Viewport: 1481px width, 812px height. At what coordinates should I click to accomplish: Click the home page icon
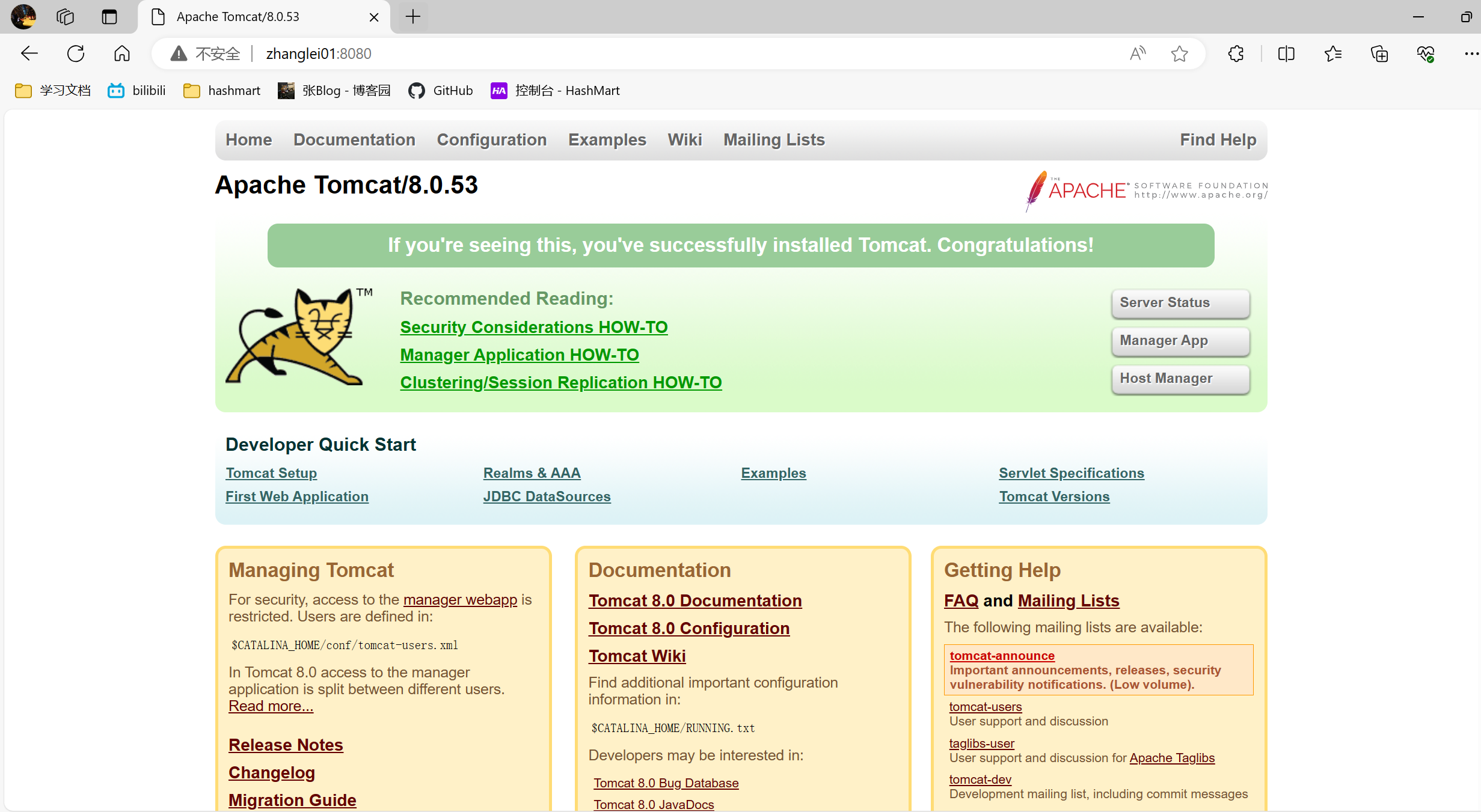pos(122,53)
